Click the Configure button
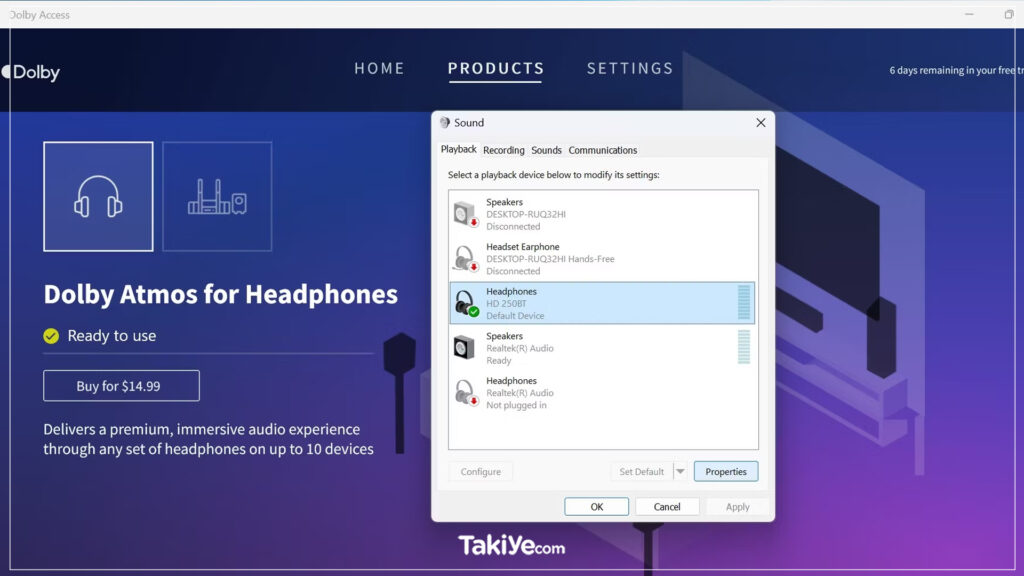This screenshot has height=576, width=1024. point(481,472)
